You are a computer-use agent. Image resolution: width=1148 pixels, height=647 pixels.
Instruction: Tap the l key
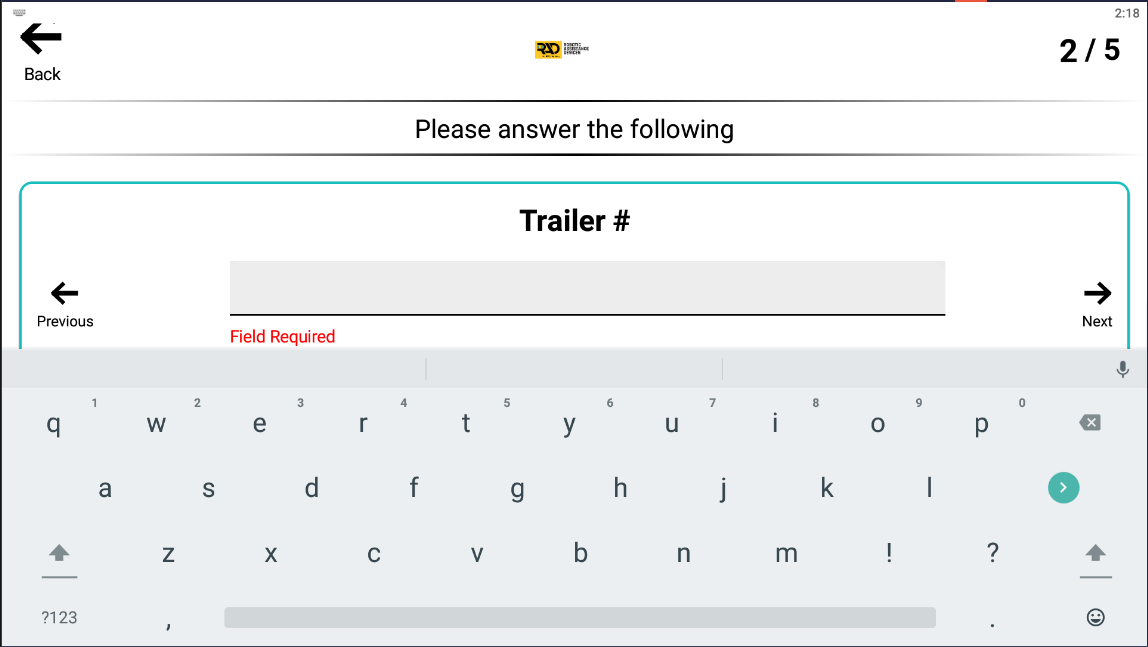pyautogui.click(x=929, y=487)
